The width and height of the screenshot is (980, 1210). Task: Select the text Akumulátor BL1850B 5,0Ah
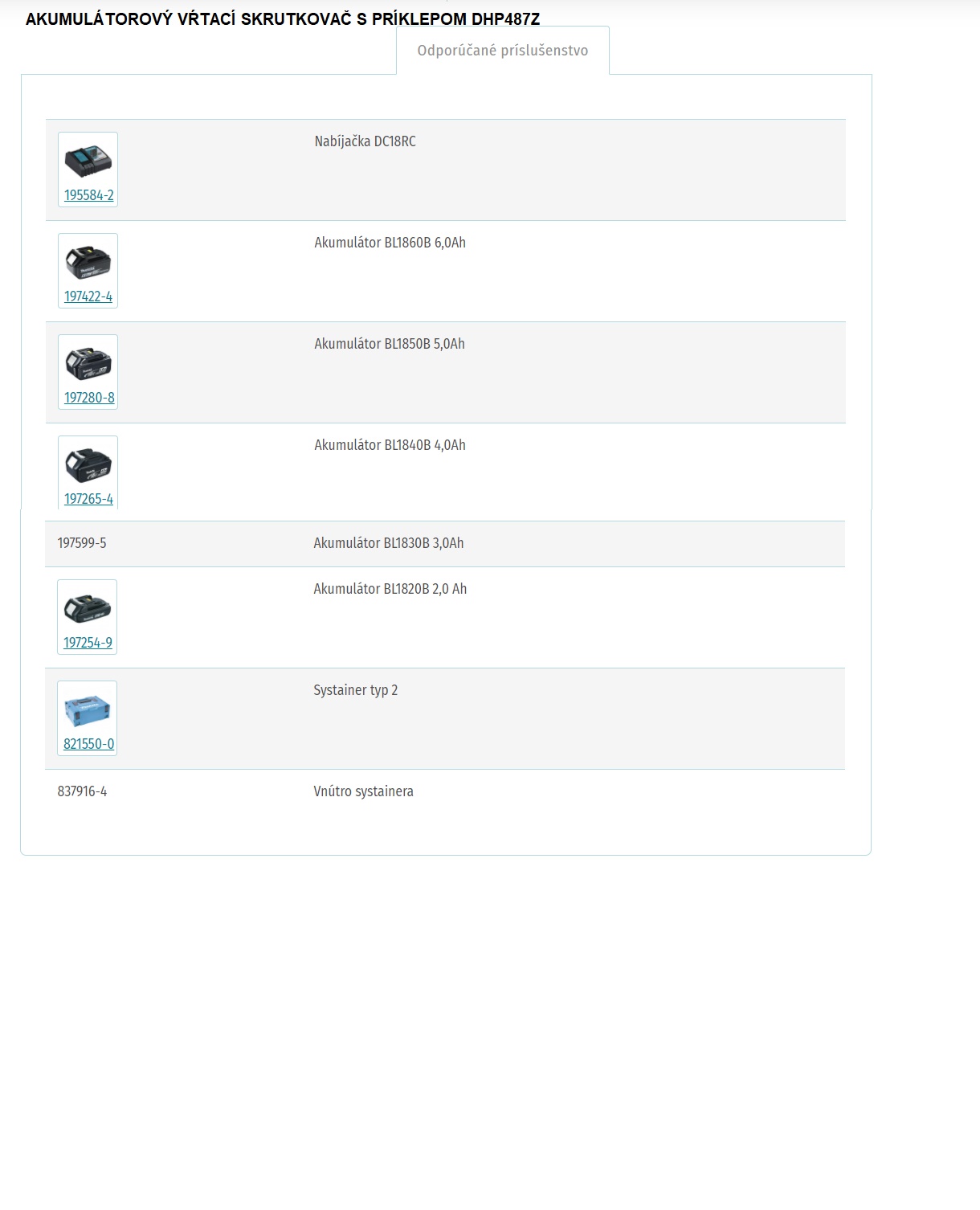tap(390, 344)
